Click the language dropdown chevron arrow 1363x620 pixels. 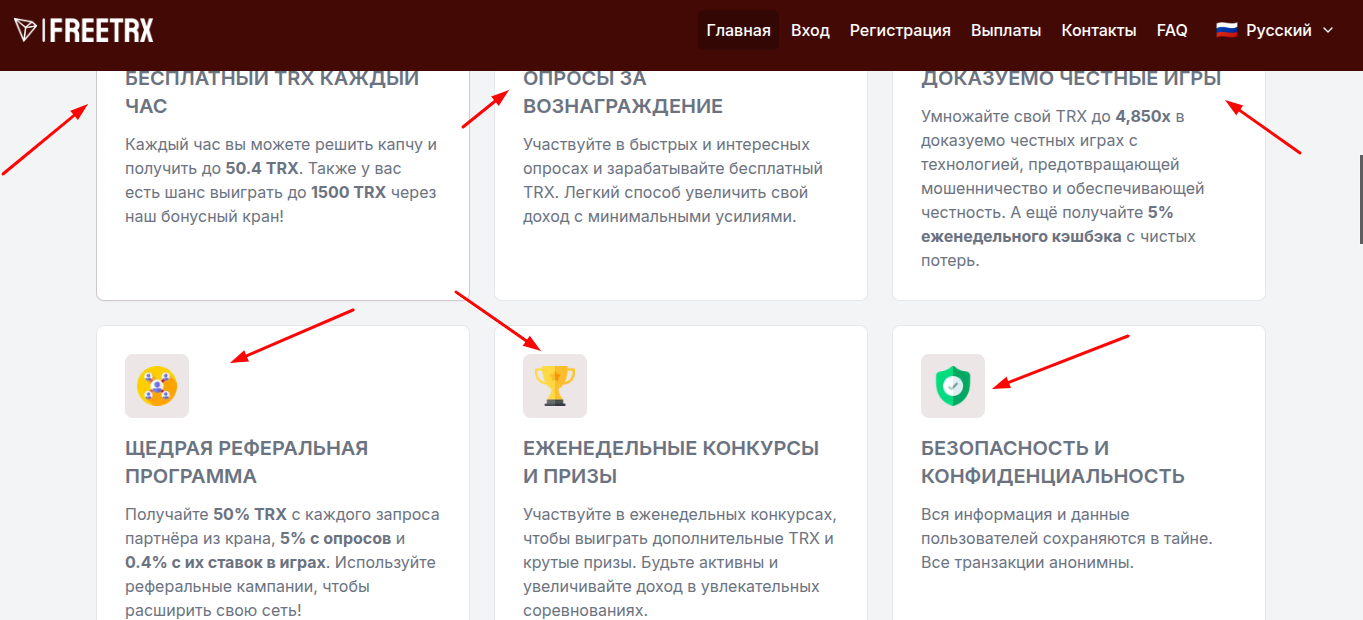click(x=1328, y=30)
